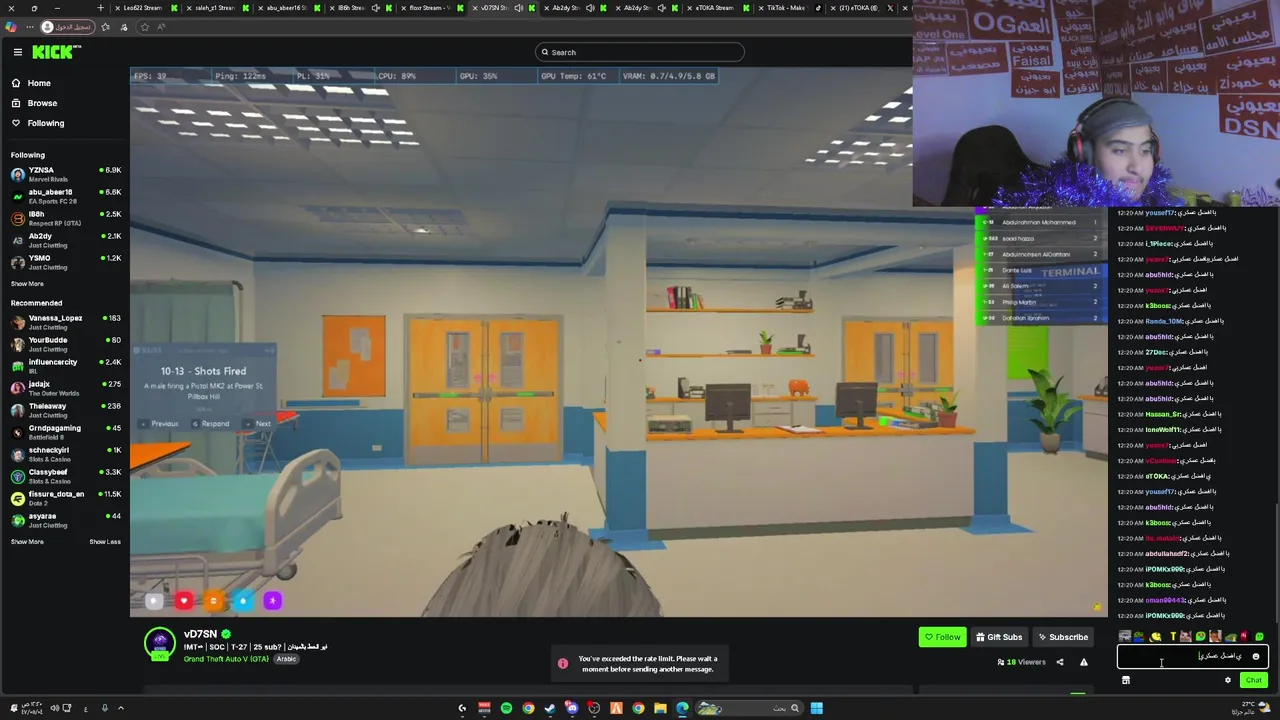
Task: Send message with Chat button
Action: pos(1253,680)
